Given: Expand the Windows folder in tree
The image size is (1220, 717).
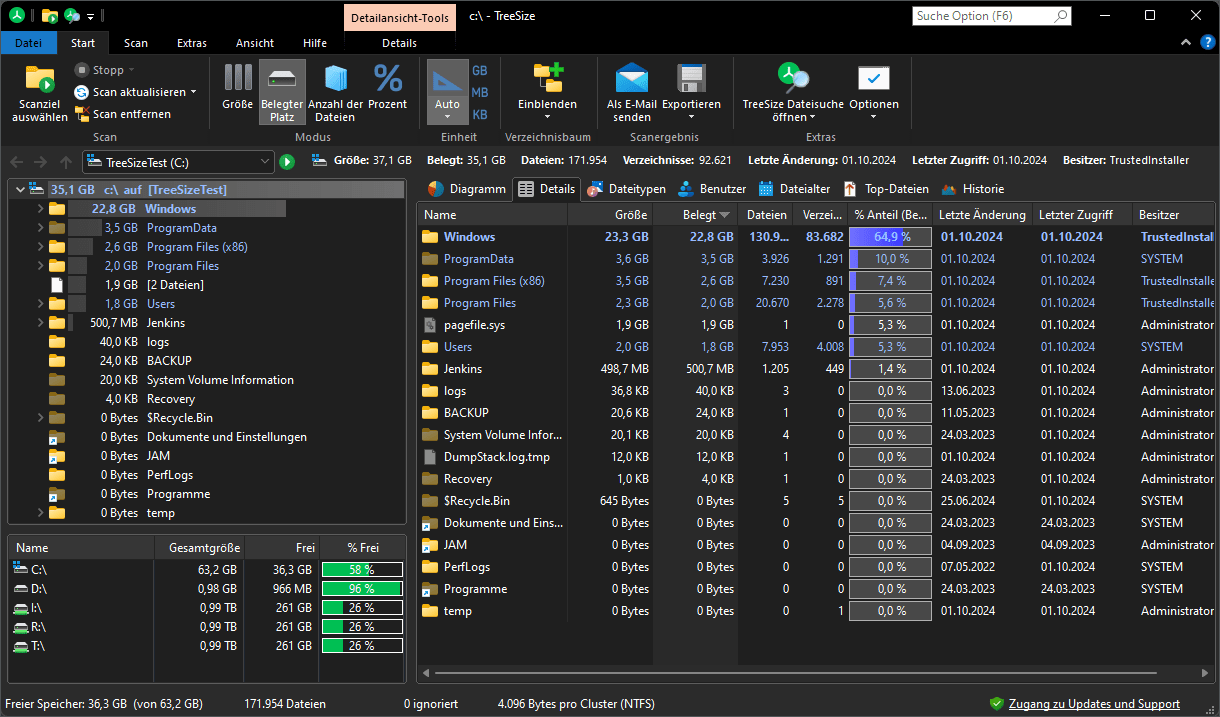Looking at the screenshot, I should coord(40,209).
